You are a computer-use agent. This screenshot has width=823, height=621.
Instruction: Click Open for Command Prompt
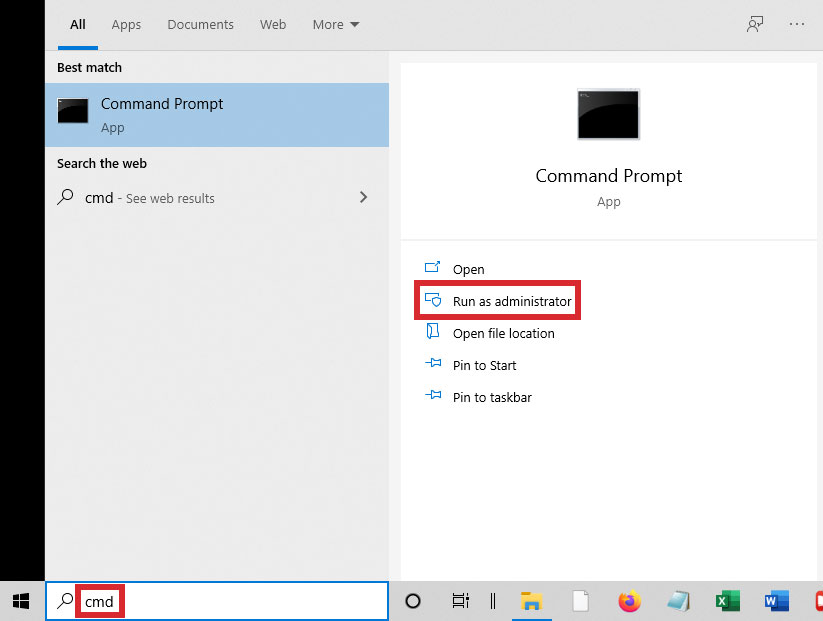(468, 269)
